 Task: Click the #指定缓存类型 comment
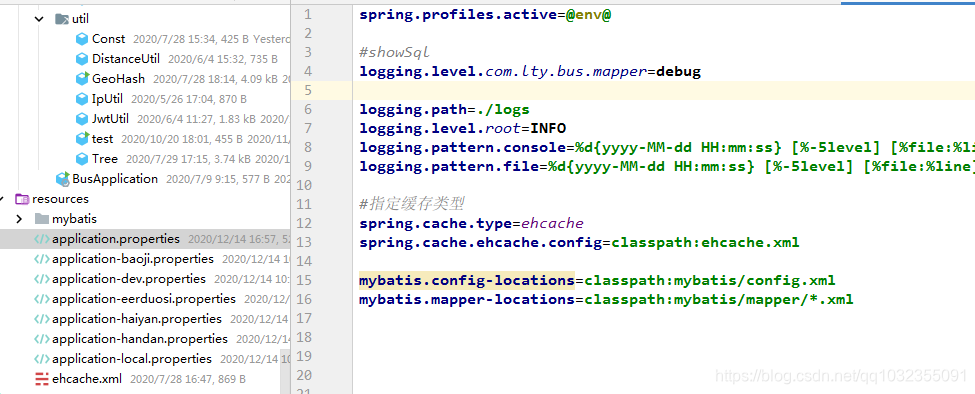coord(412,204)
